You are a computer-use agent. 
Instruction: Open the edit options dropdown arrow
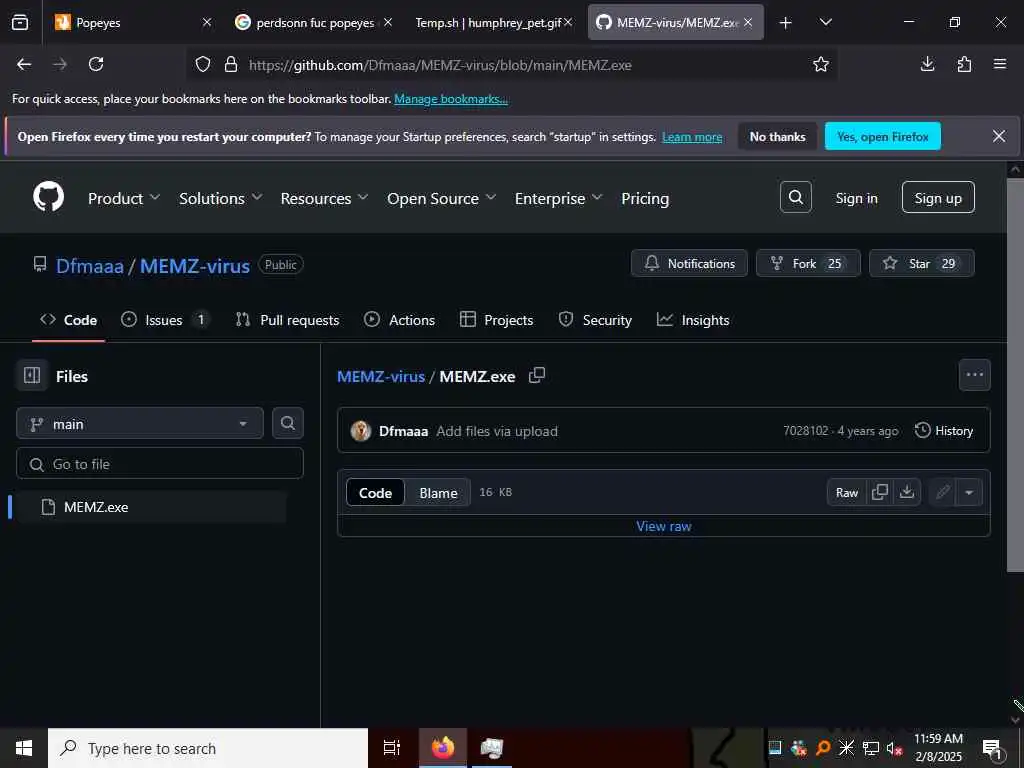tap(969, 492)
